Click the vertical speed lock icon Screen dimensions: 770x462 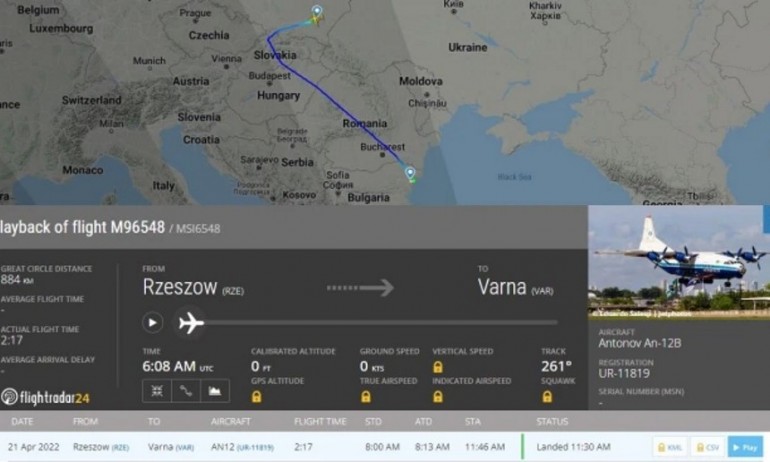click(x=437, y=366)
